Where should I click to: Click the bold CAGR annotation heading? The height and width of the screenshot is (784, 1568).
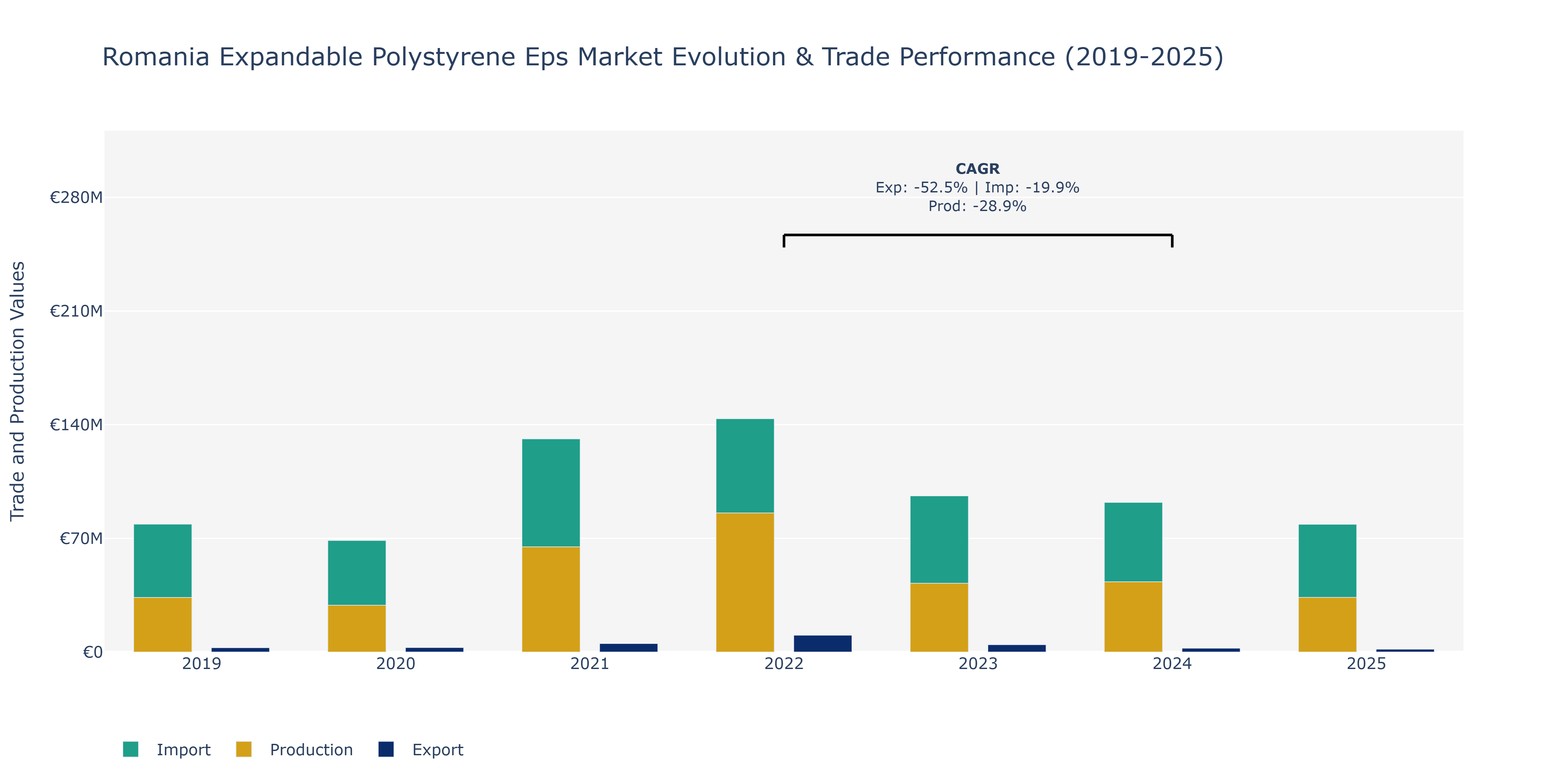[x=978, y=169]
